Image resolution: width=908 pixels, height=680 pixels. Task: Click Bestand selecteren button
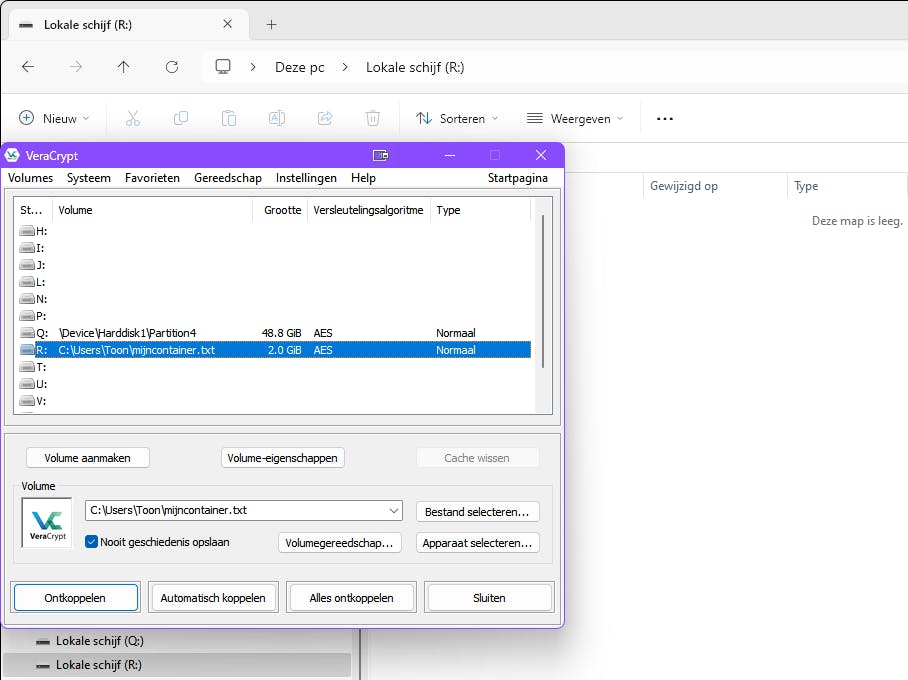(477, 511)
